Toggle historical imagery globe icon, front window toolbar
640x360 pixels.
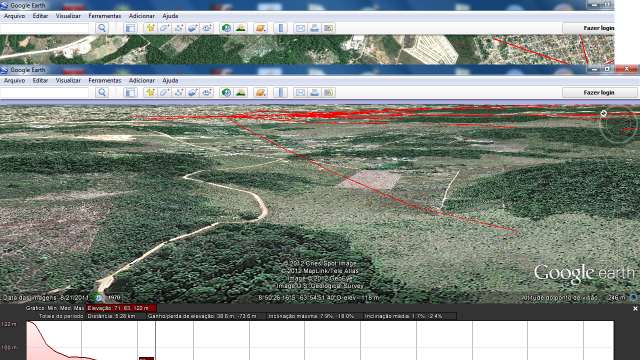226,92
